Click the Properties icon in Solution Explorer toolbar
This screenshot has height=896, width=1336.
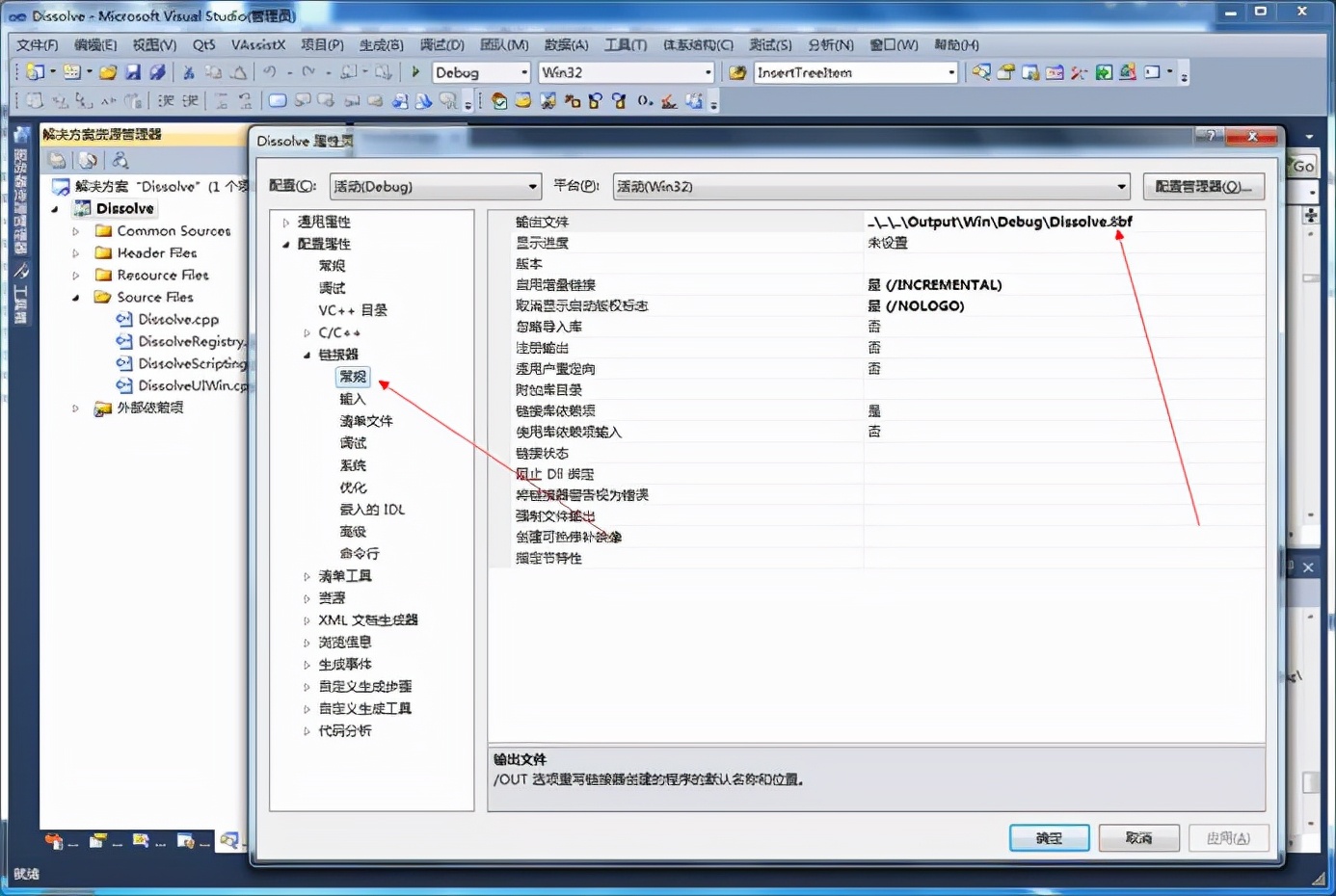57,160
